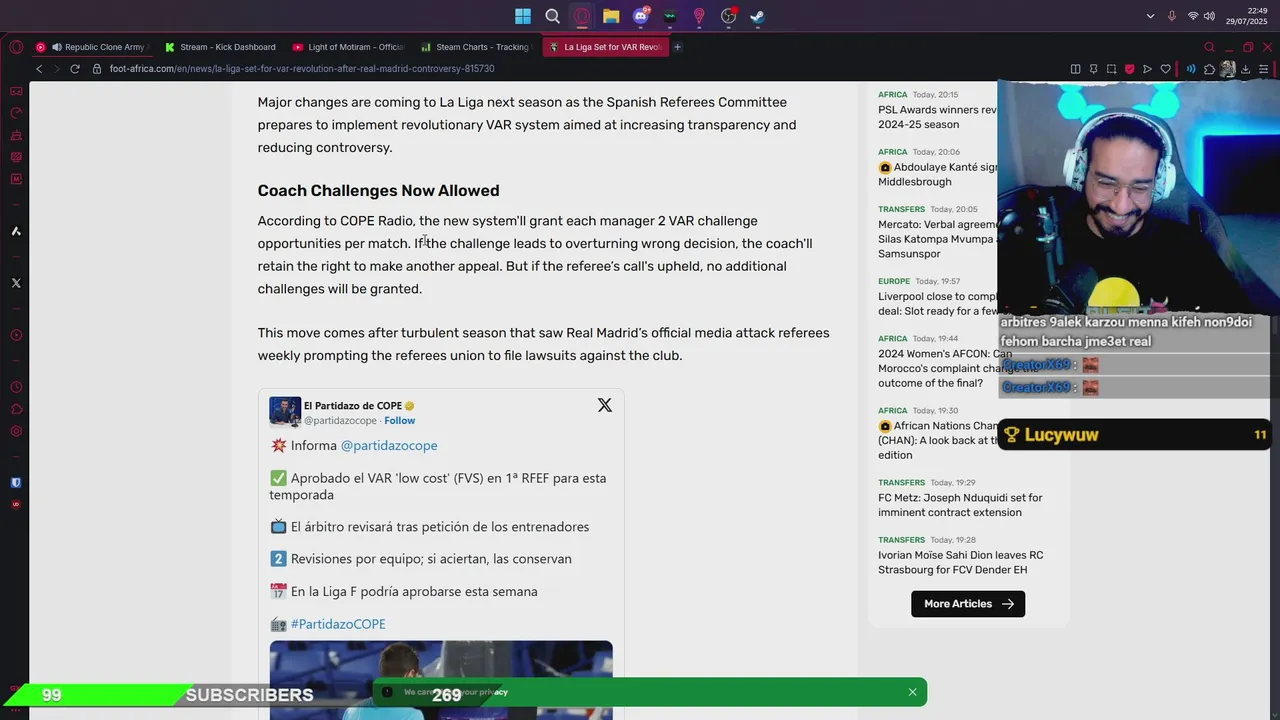The image size is (1280, 720).
Task: Open Windows search in taskbar
Action: pos(553,16)
